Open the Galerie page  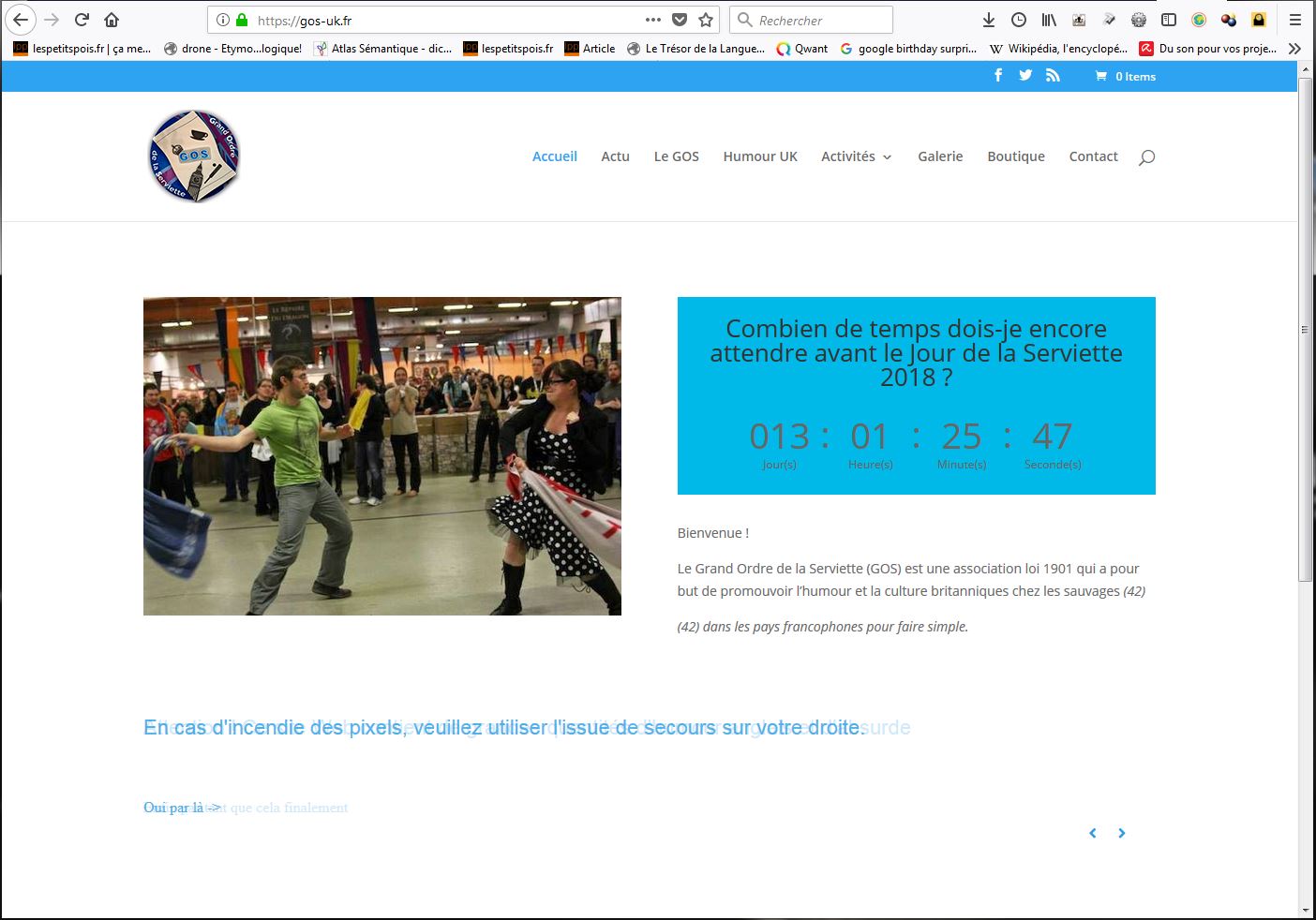[x=940, y=156]
